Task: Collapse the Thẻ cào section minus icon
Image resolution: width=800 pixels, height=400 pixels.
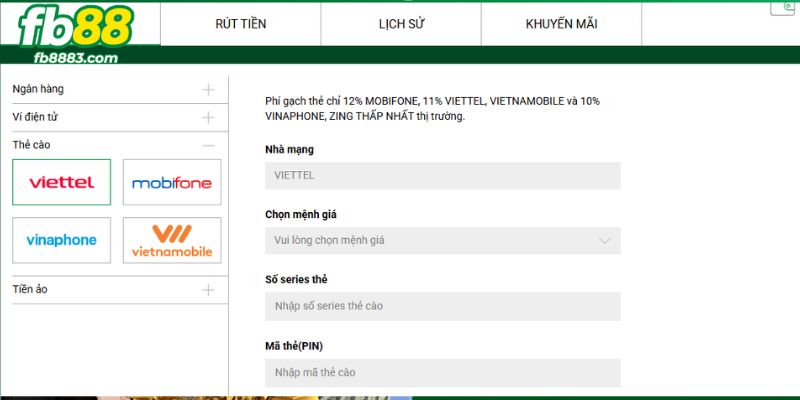Action: (x=208, y=145)
